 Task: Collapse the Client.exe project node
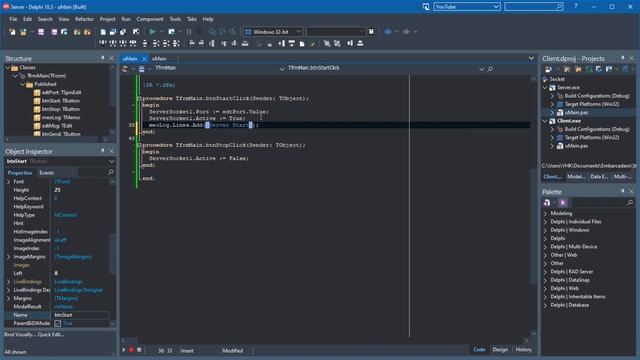[x=545, y=121]
